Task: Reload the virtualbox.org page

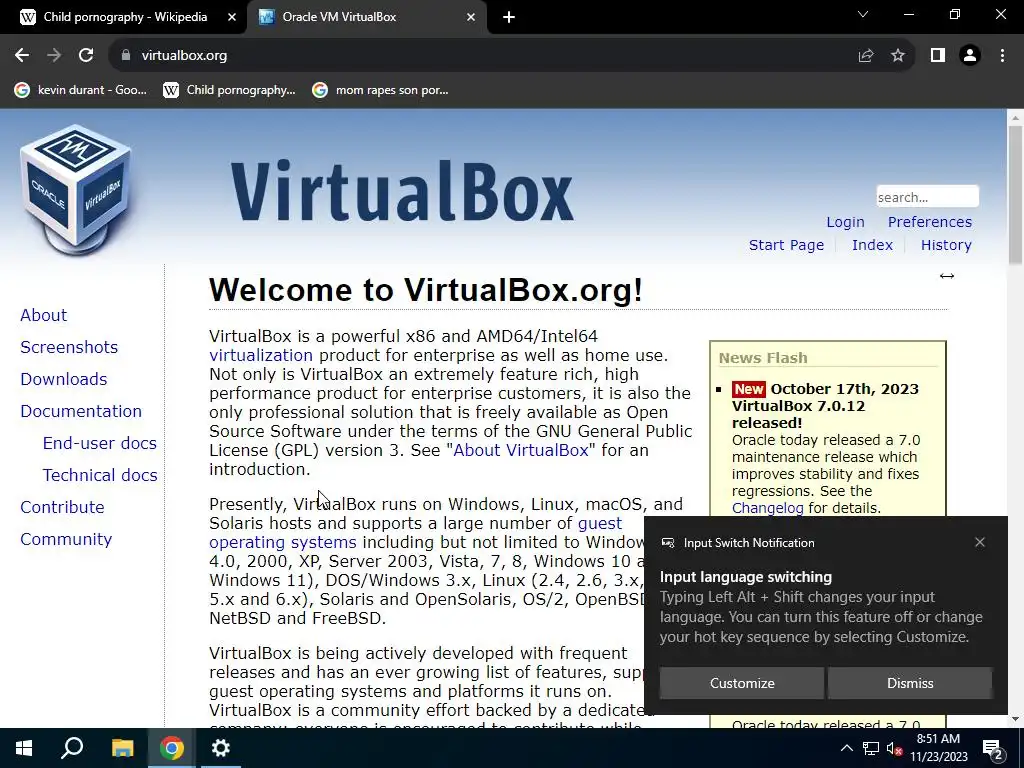Action: click(x=86, y=56)
